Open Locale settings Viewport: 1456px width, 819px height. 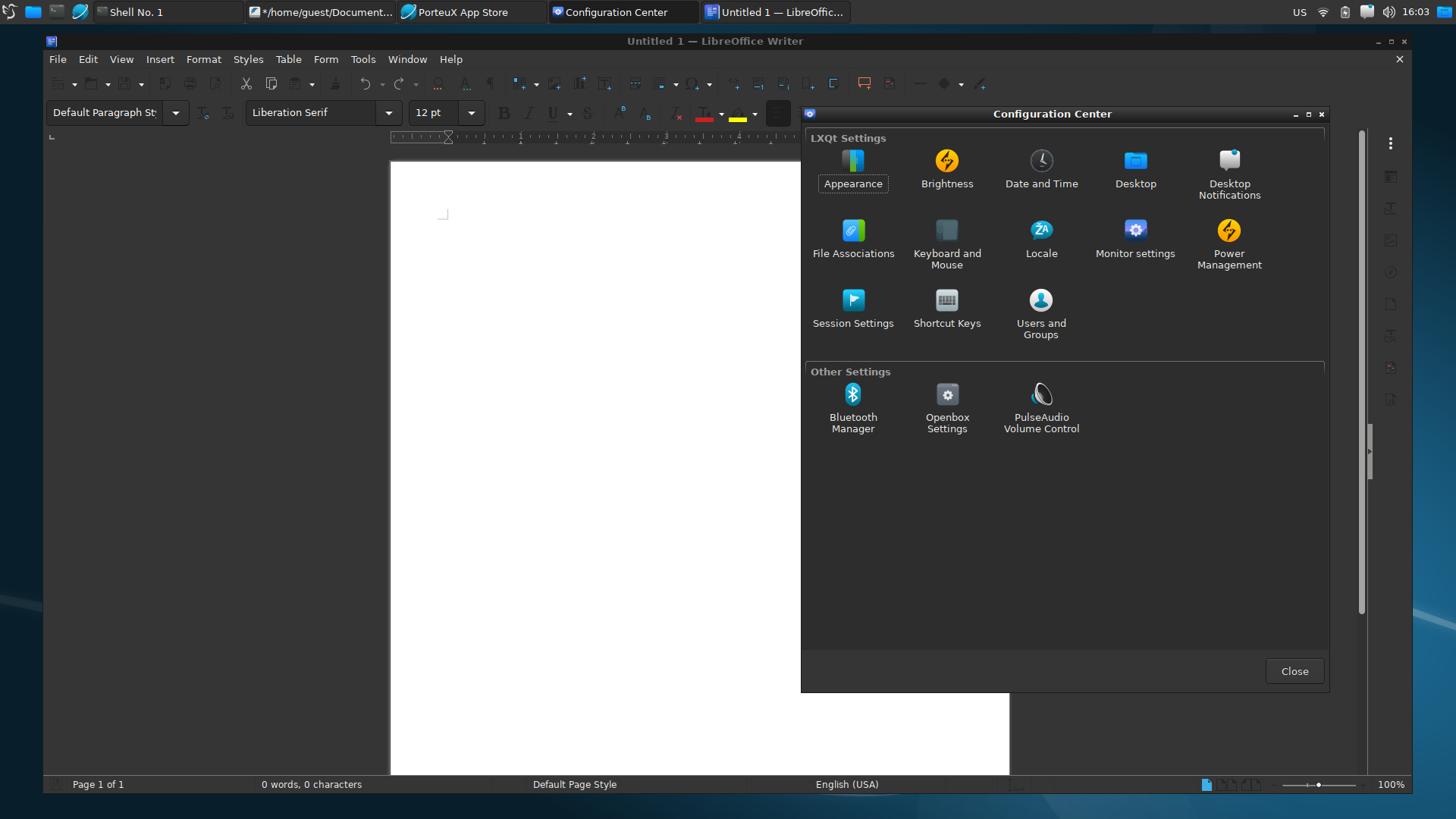[1041, 240]
